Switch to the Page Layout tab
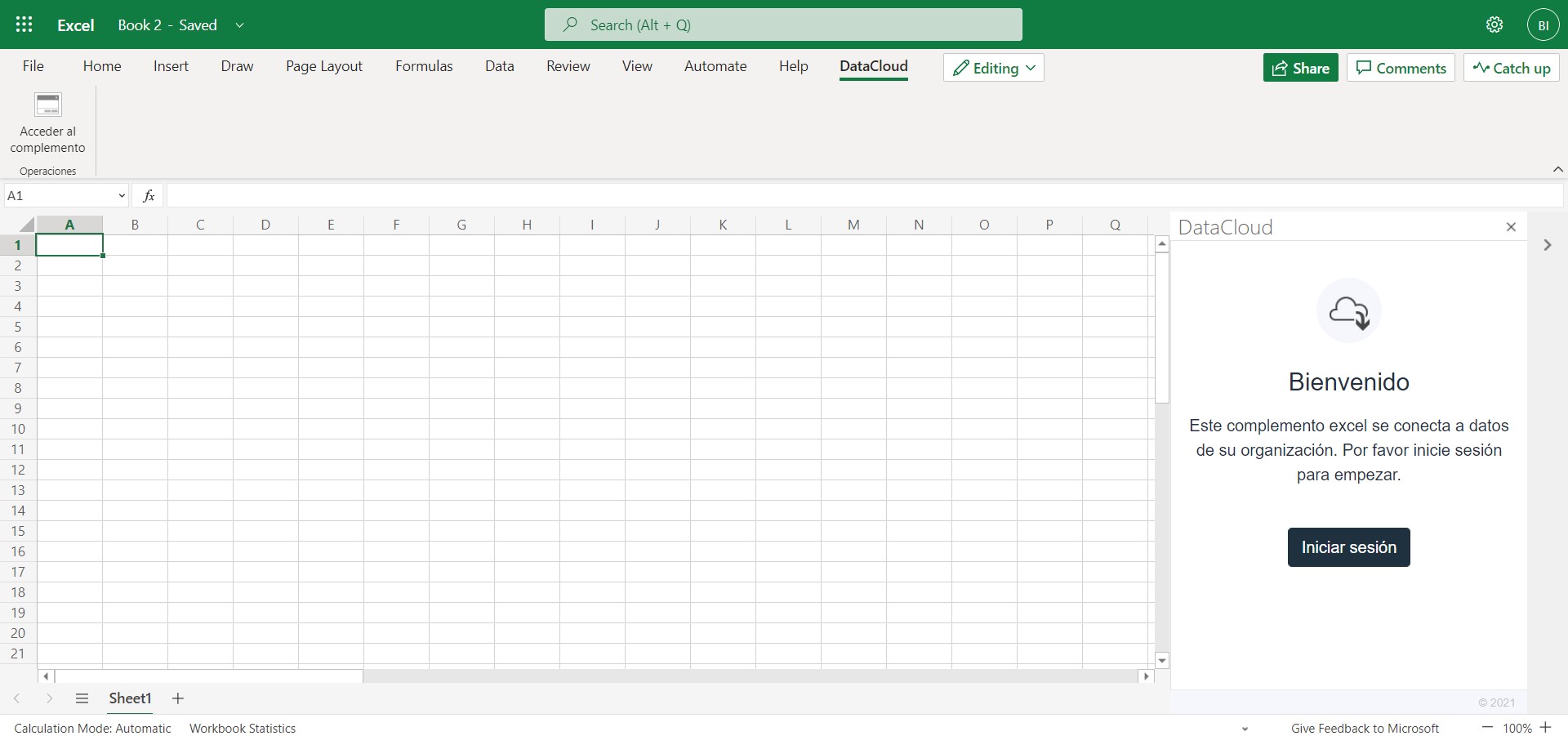The image size is (1568, 736). pyautogui.click(x=324, y=66)
